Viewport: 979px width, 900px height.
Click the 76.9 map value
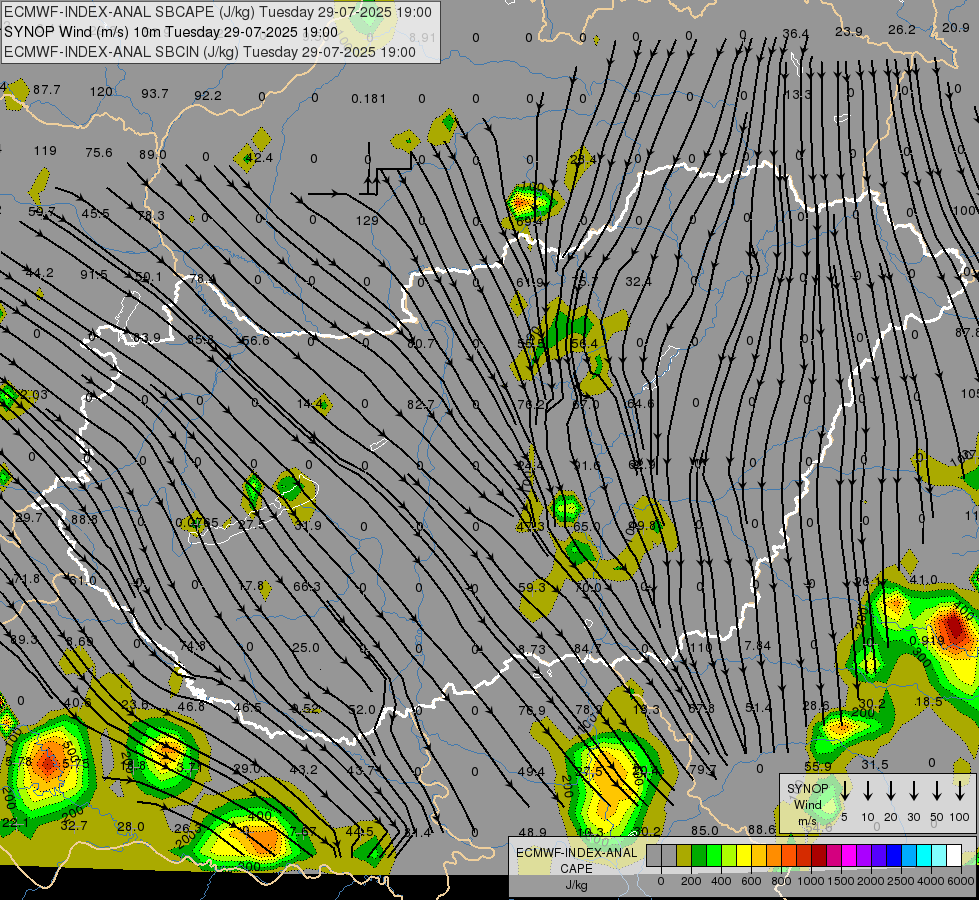(532, 711)
